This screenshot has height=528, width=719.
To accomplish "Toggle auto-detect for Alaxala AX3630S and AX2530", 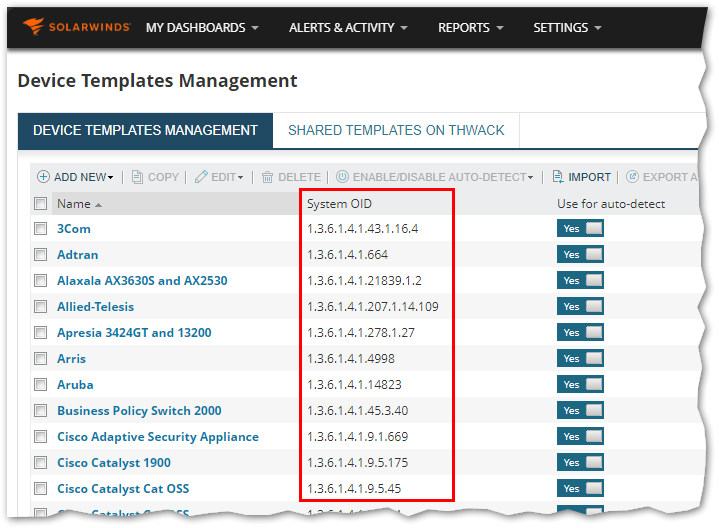I will 580,280.
